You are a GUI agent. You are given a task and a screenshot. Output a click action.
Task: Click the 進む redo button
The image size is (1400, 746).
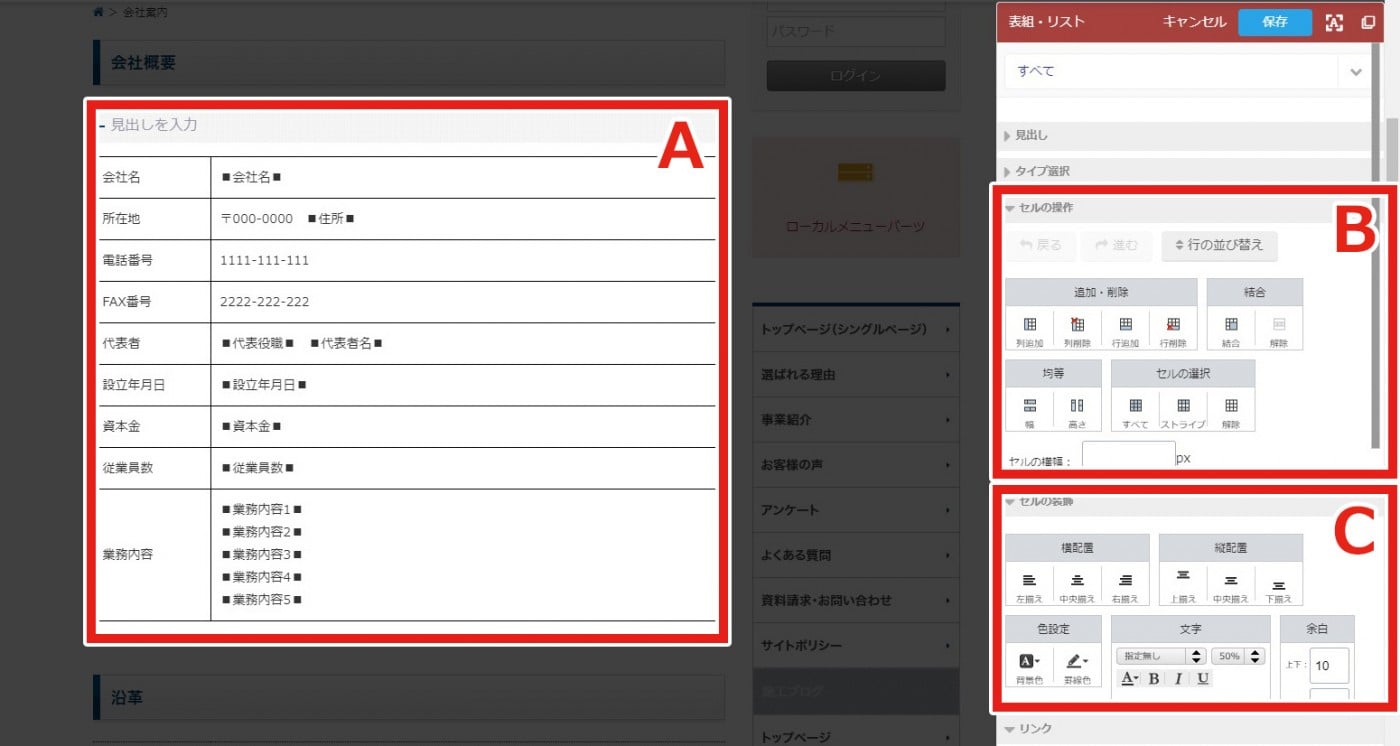tap(1117, 245)
